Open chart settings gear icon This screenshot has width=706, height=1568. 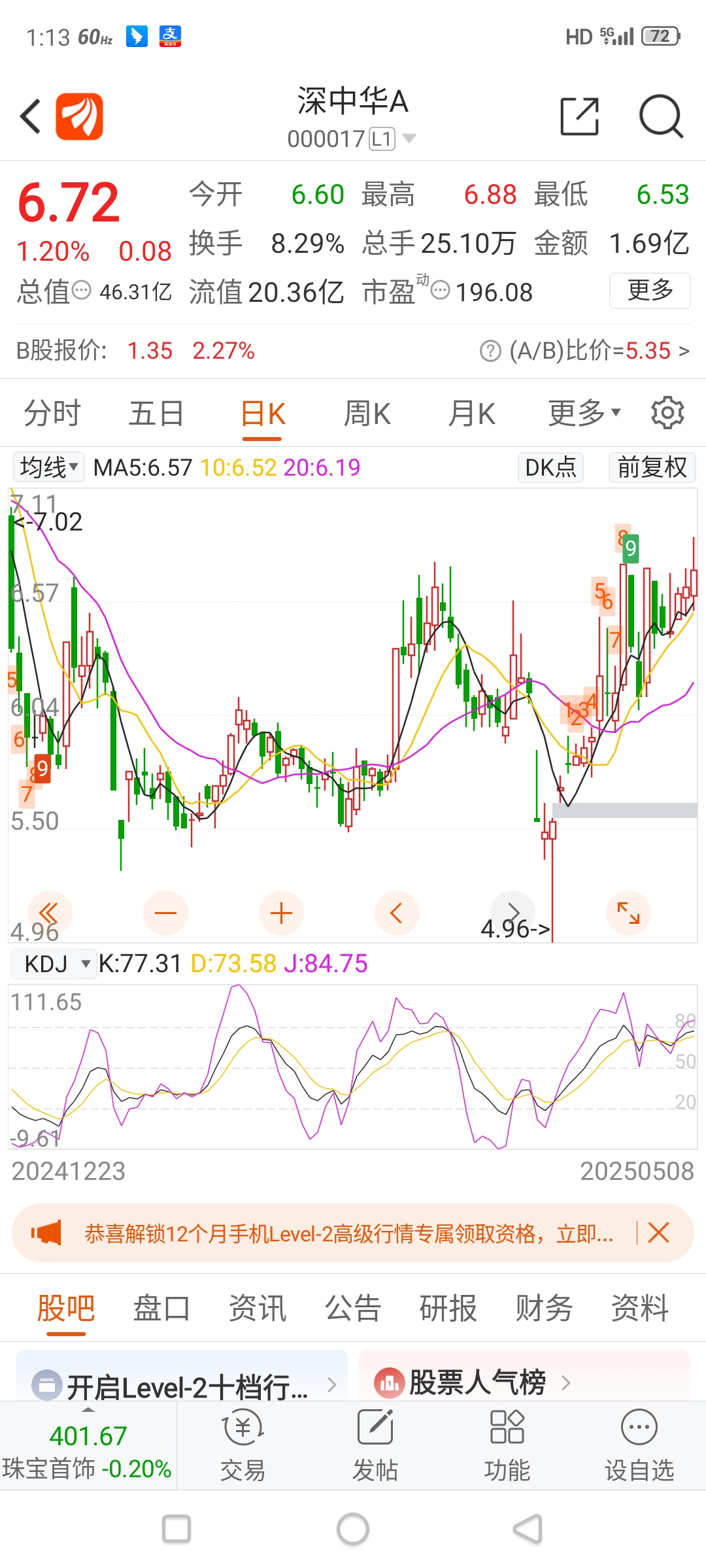point(667,413)
